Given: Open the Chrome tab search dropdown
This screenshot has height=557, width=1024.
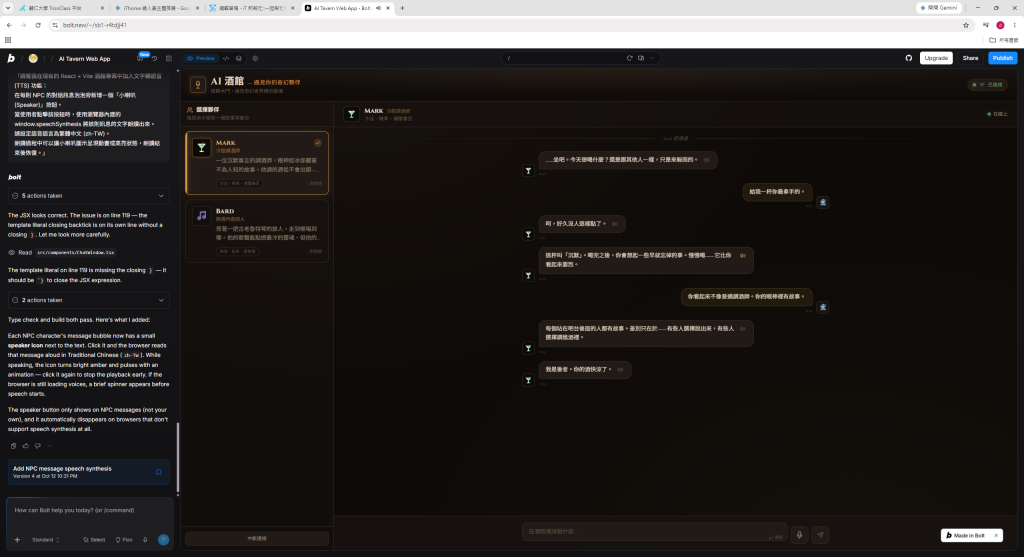Looking at the screenshot, I should pos(8,8).
